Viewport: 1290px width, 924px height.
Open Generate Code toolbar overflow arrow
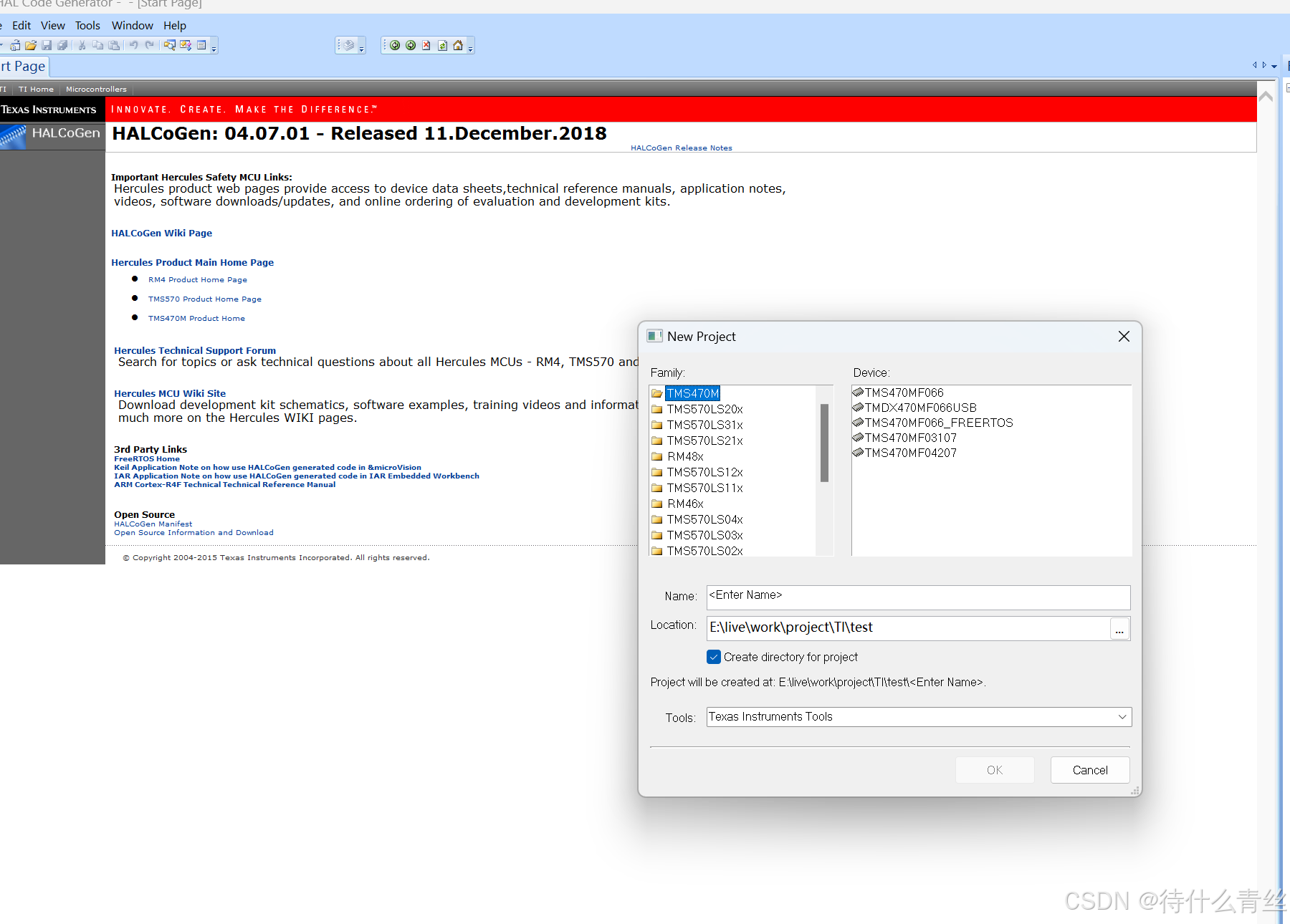[362, 49]
